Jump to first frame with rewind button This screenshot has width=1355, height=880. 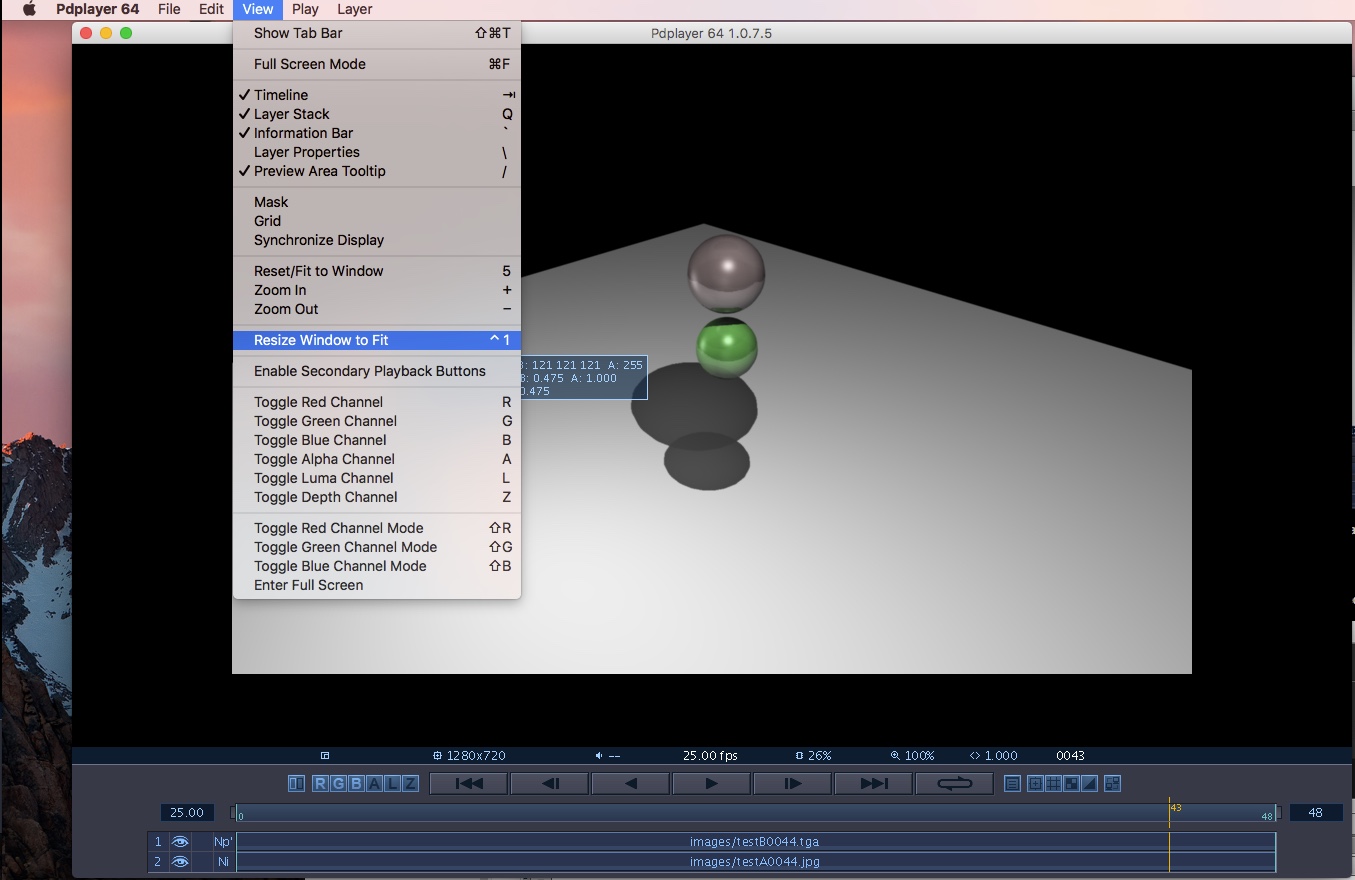(x=469, y=784)
